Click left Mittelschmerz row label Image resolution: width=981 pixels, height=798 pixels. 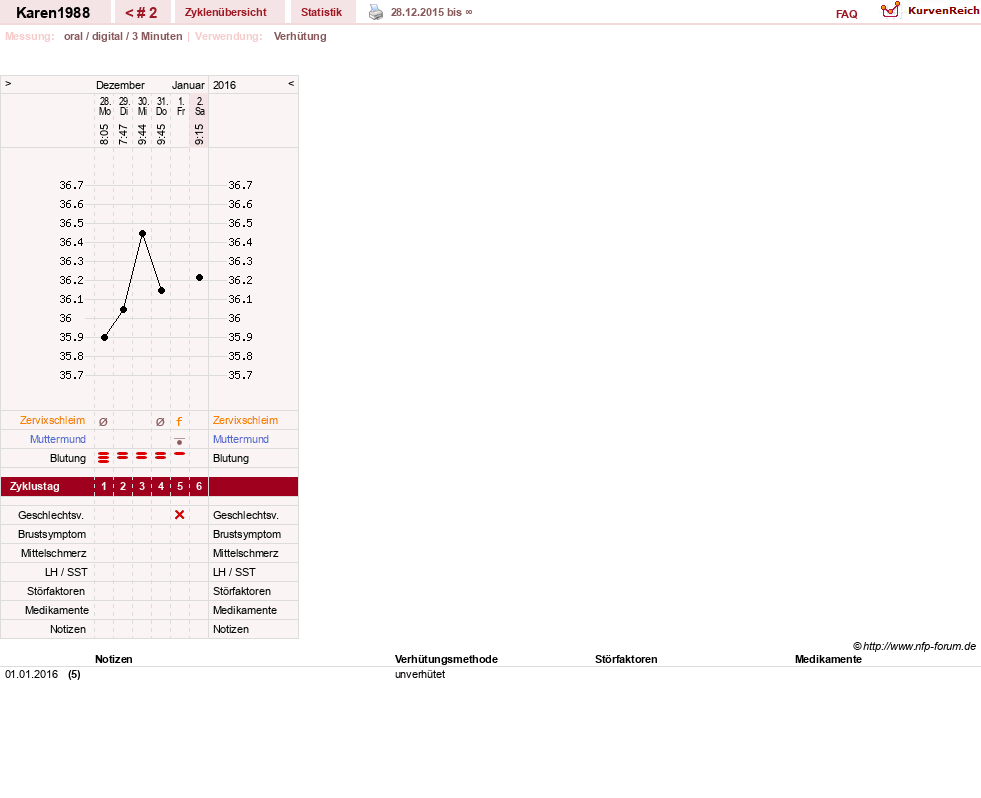pos(54,553)
